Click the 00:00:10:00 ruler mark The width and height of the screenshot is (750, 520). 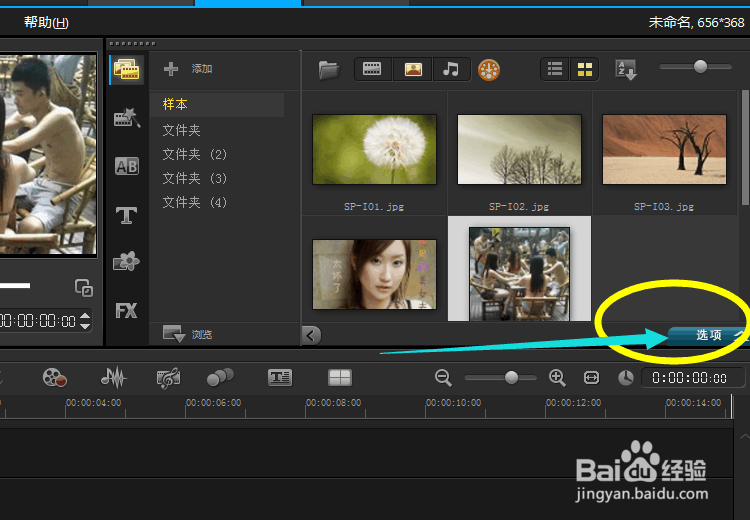pos(453,403)
